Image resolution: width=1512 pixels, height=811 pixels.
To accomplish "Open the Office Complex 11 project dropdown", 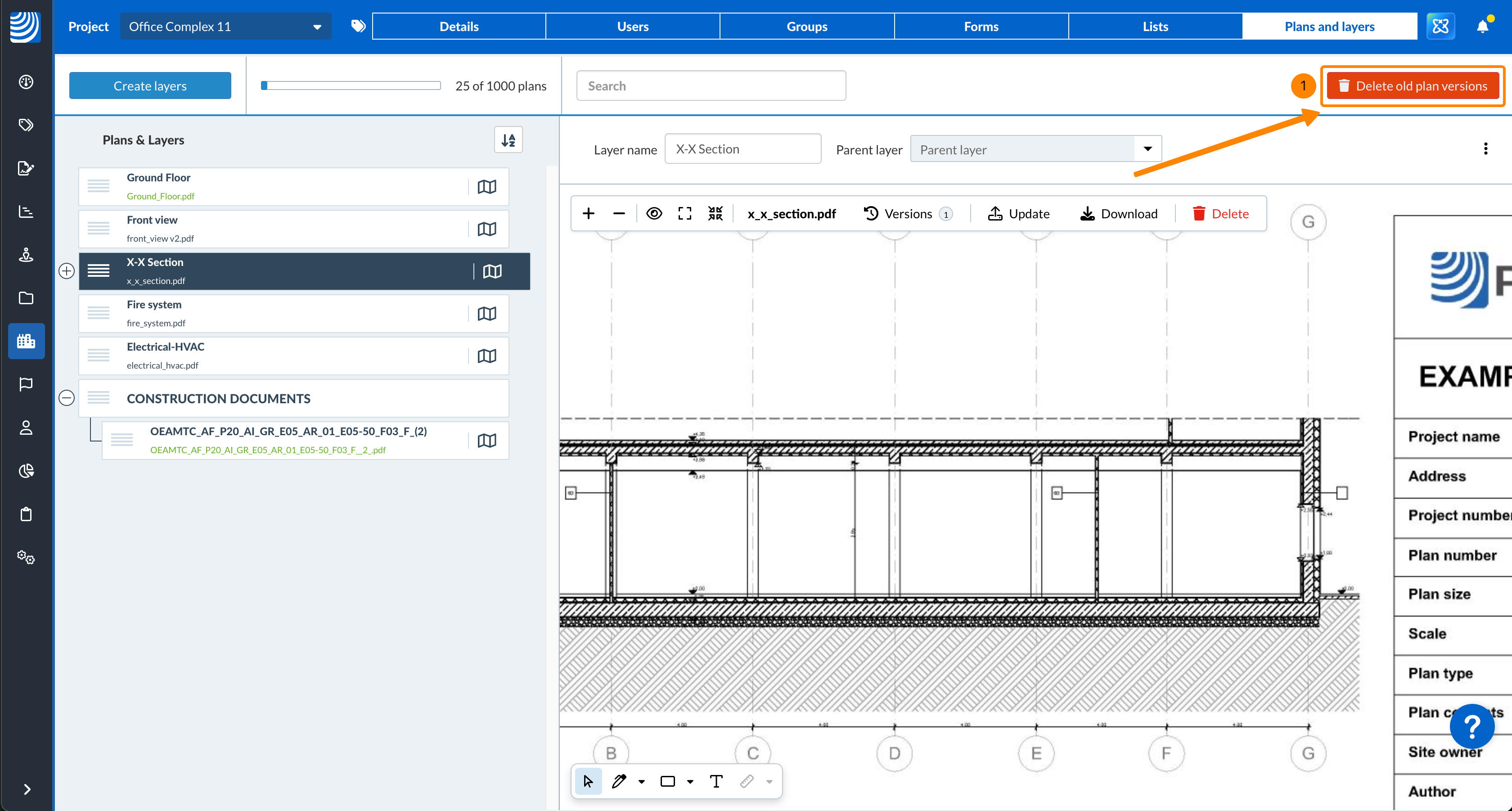I will coord(225,27).
